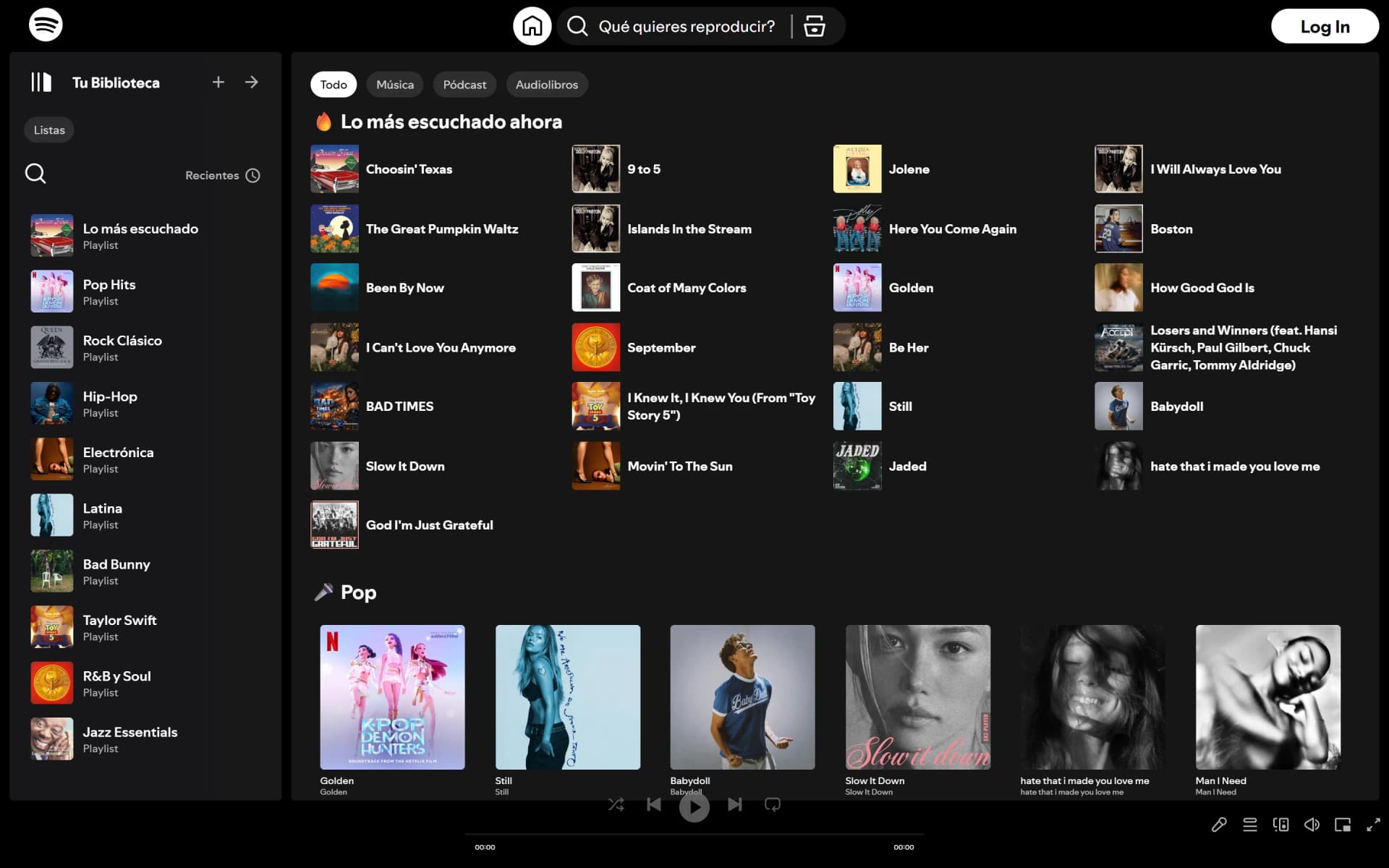Open connect to a device icon

1281,825
